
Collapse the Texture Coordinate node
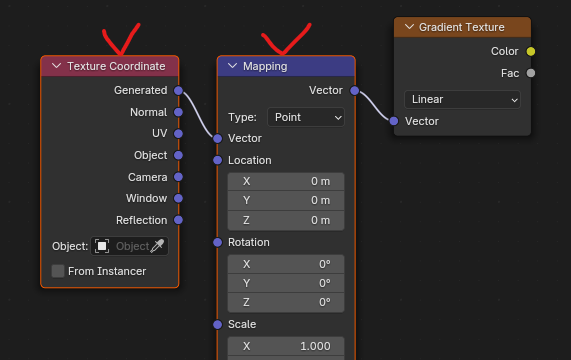[56, 66]
